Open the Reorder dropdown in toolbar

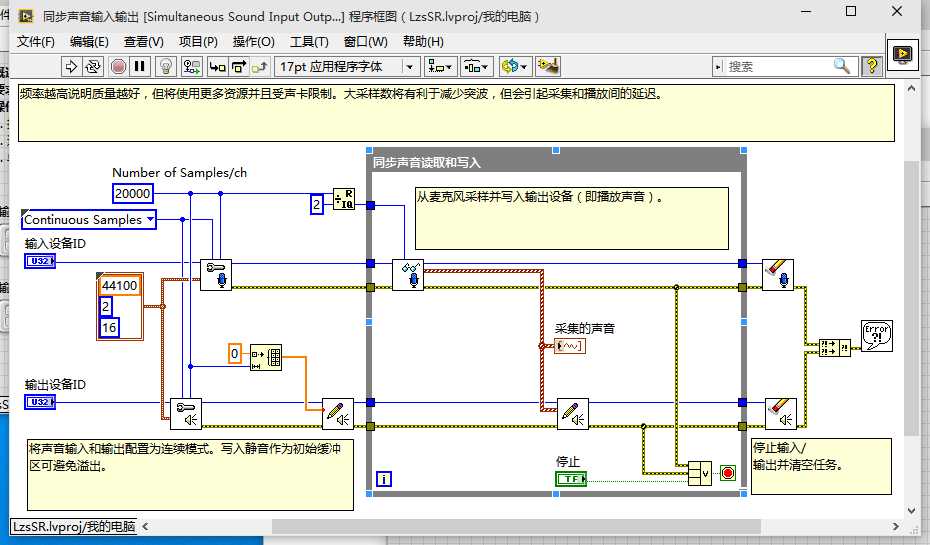[x=514, y=66]
